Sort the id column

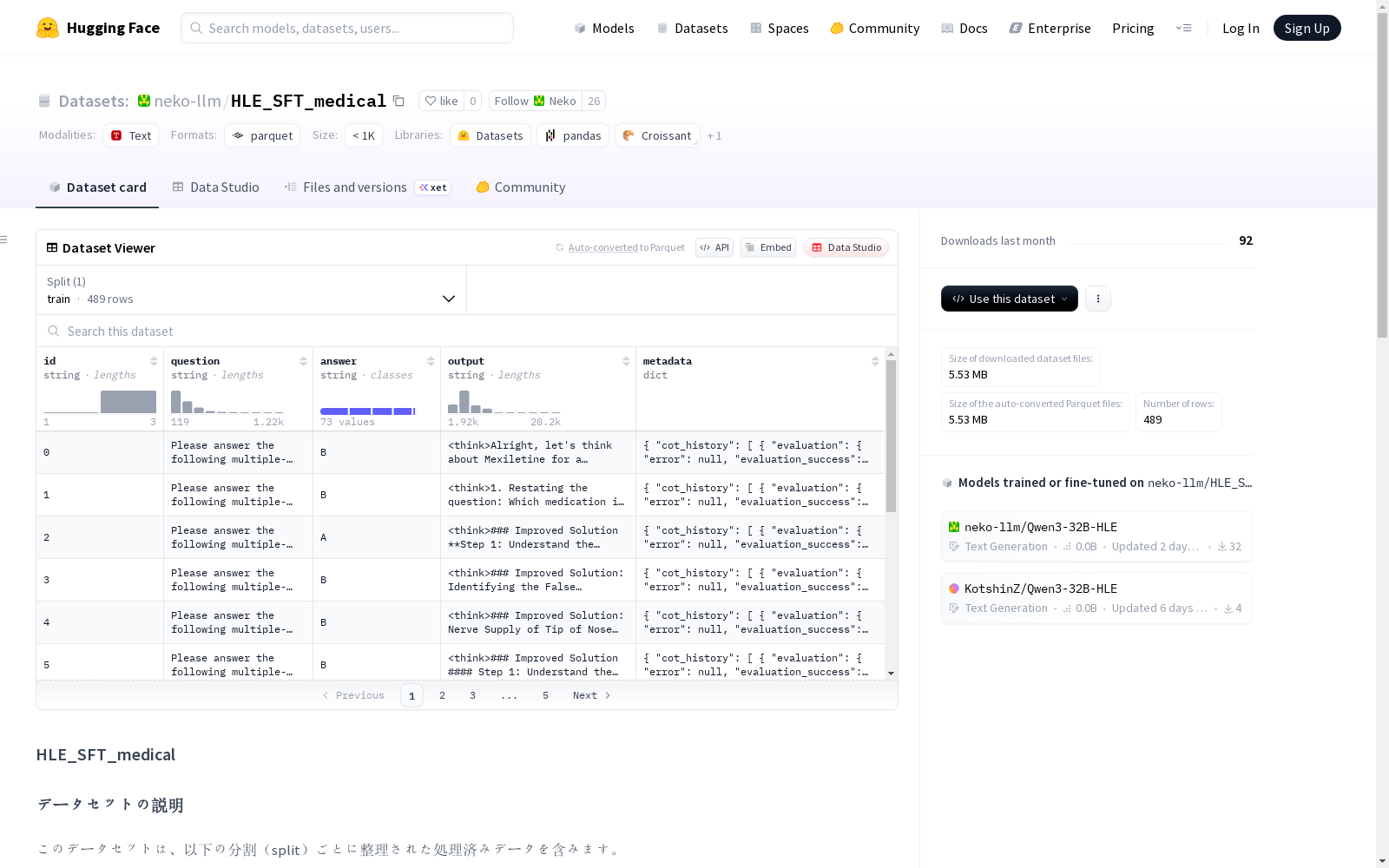tap(154, 361)
